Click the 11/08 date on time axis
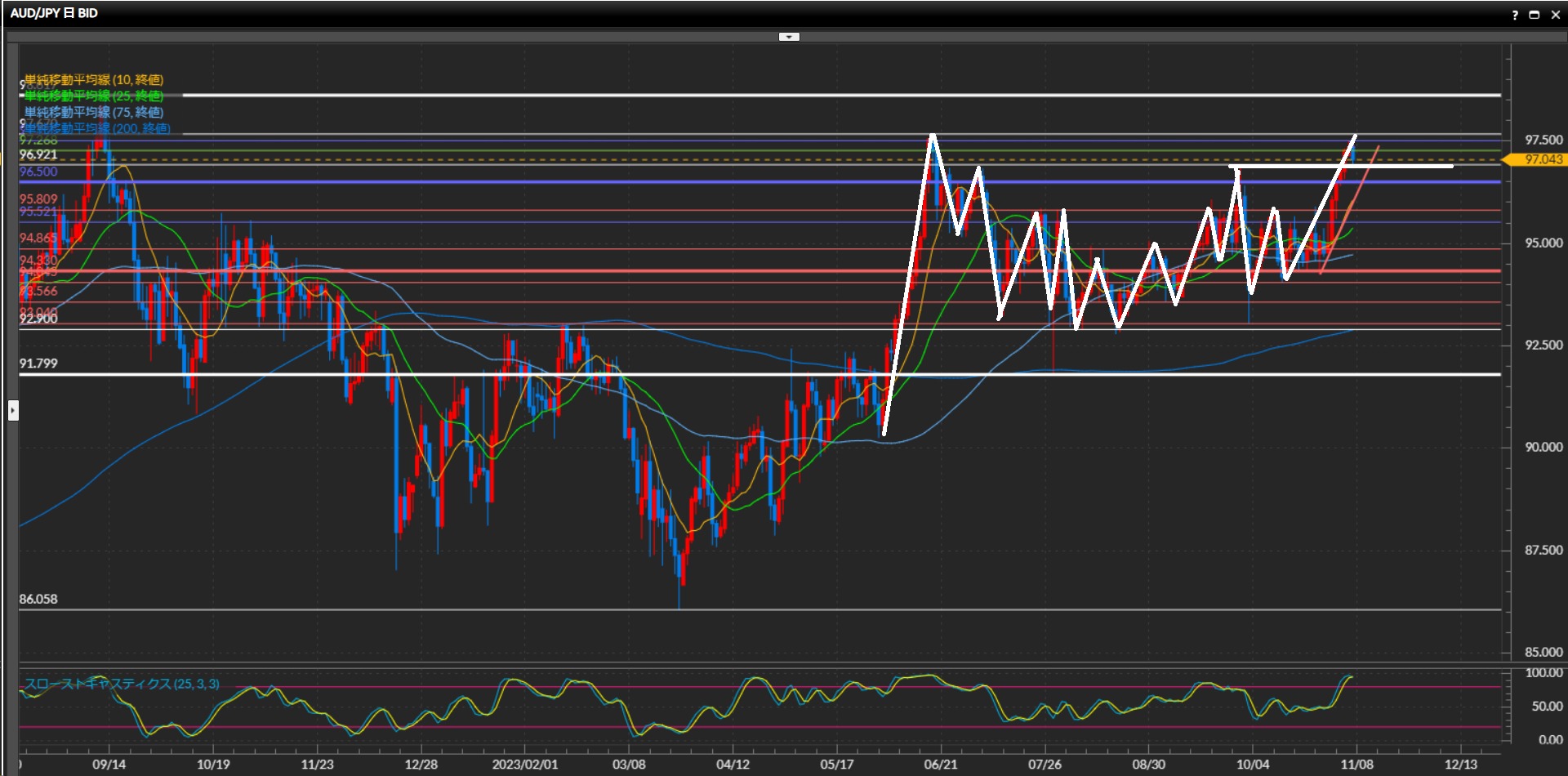Screen dimensions: 1568x776 [x=1356, y=765]
